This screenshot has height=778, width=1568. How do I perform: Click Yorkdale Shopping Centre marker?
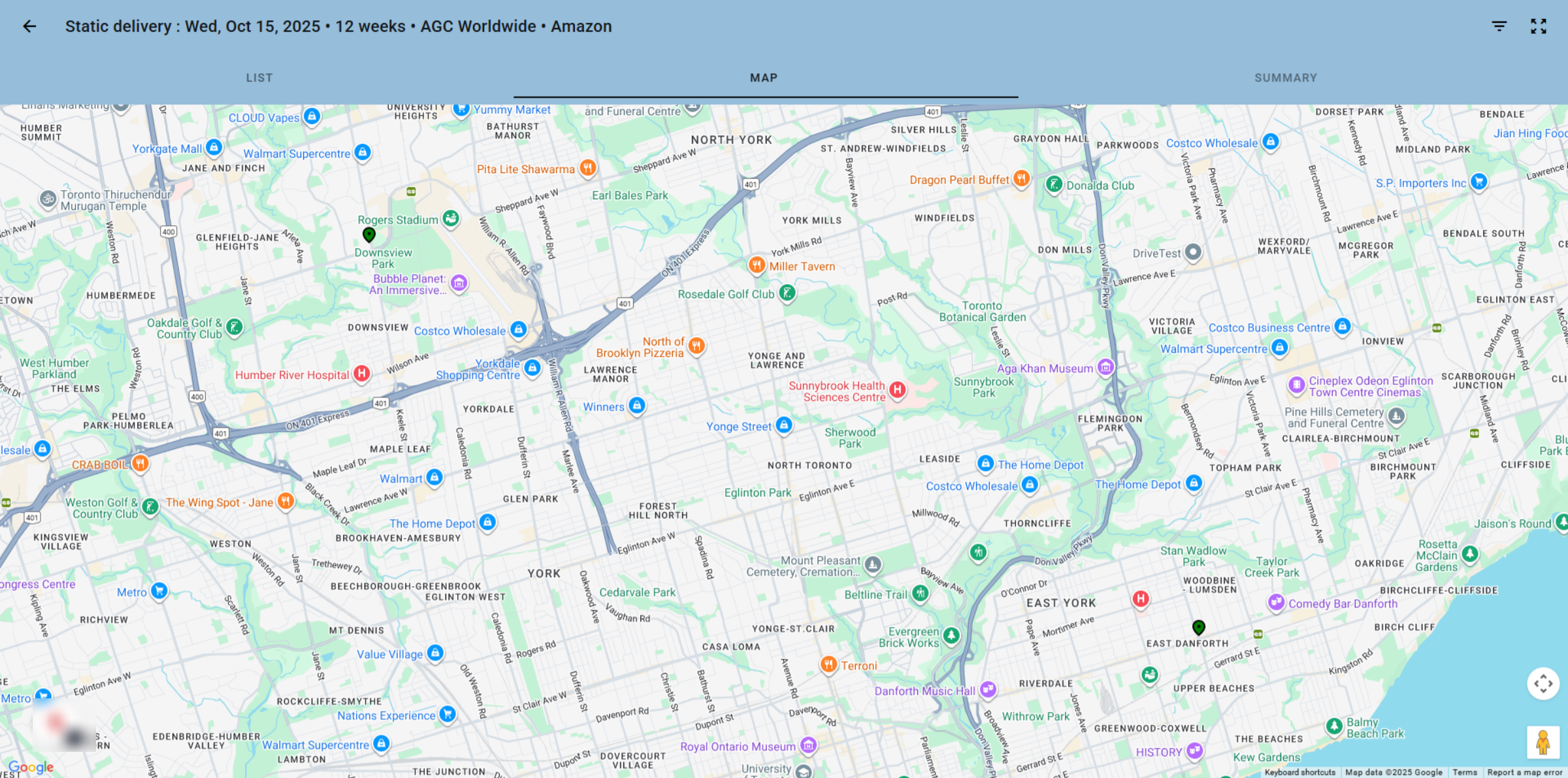532,368
